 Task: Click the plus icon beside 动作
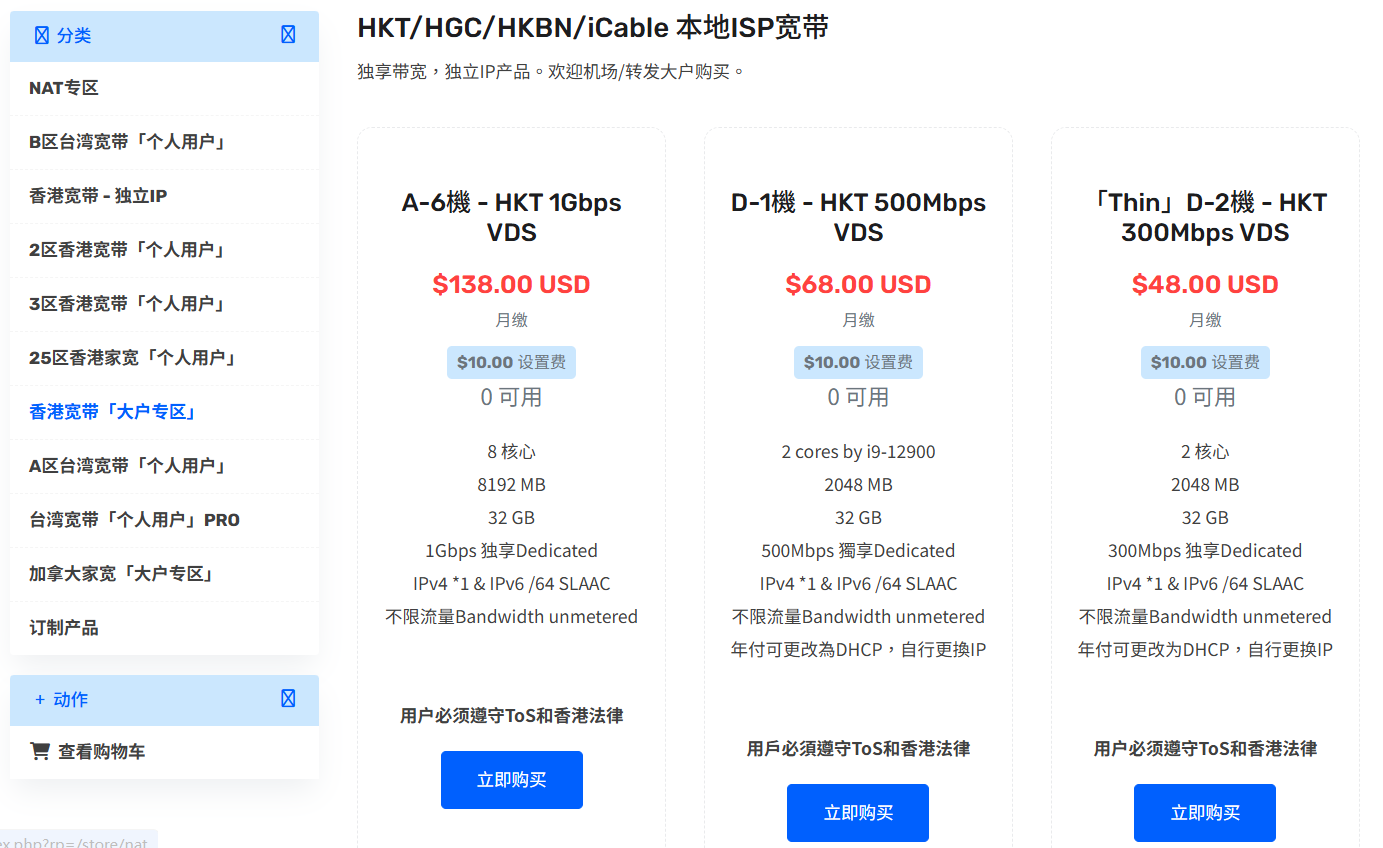click(x=40, y=699)
